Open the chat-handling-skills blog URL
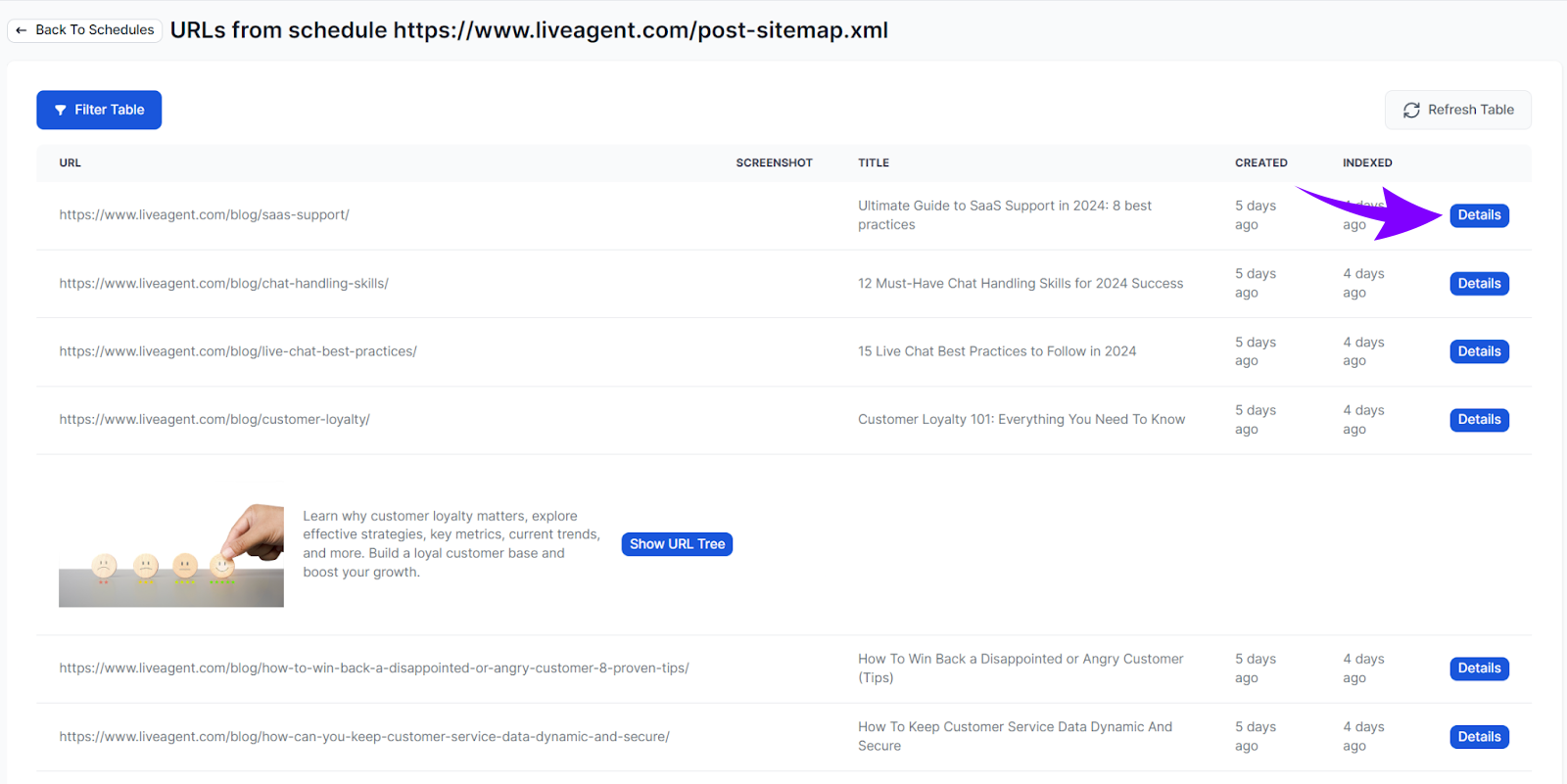This screenshot has width=1567, height=784. 223,284
